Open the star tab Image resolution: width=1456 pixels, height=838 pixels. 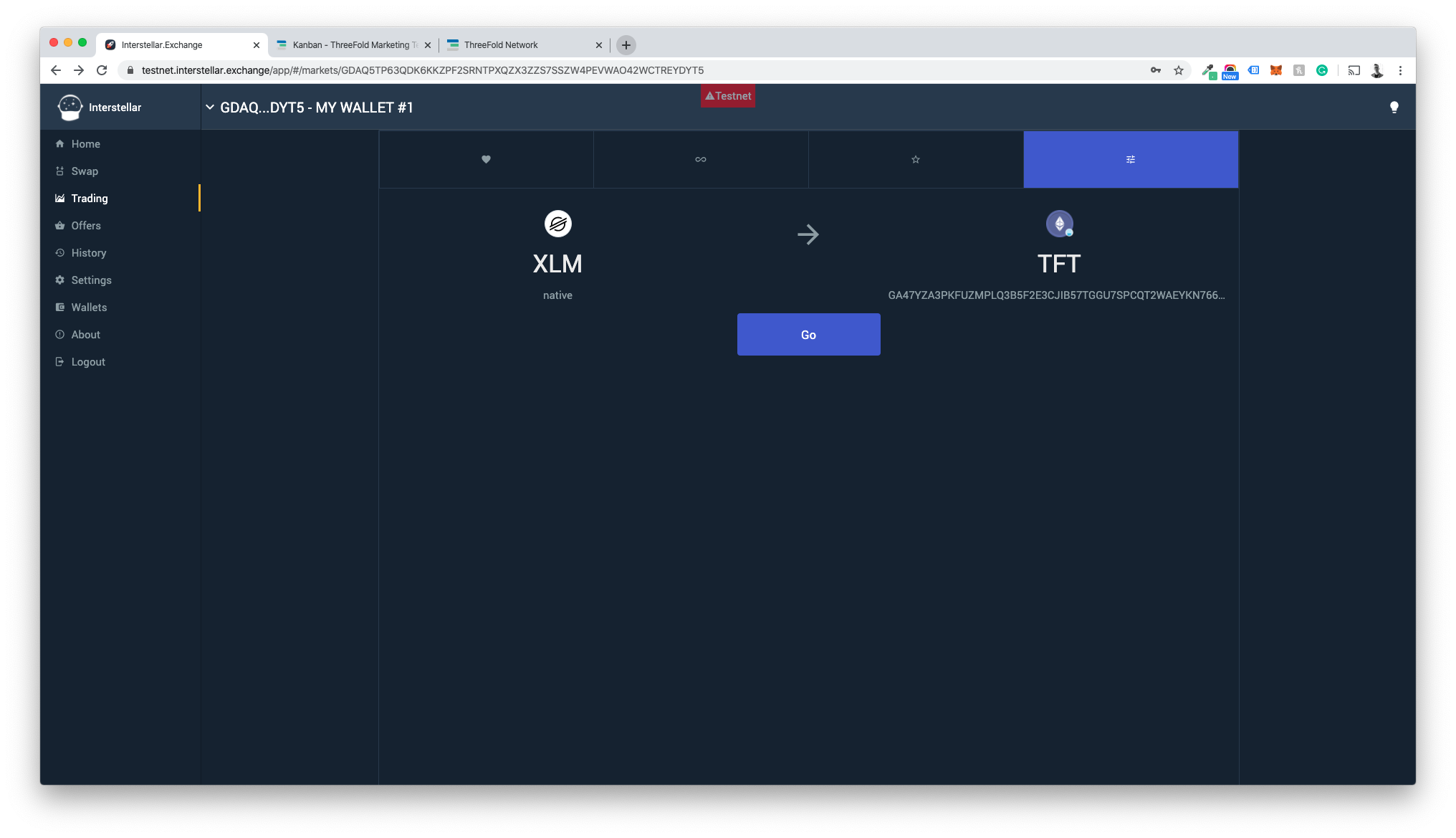click(916, 159)
